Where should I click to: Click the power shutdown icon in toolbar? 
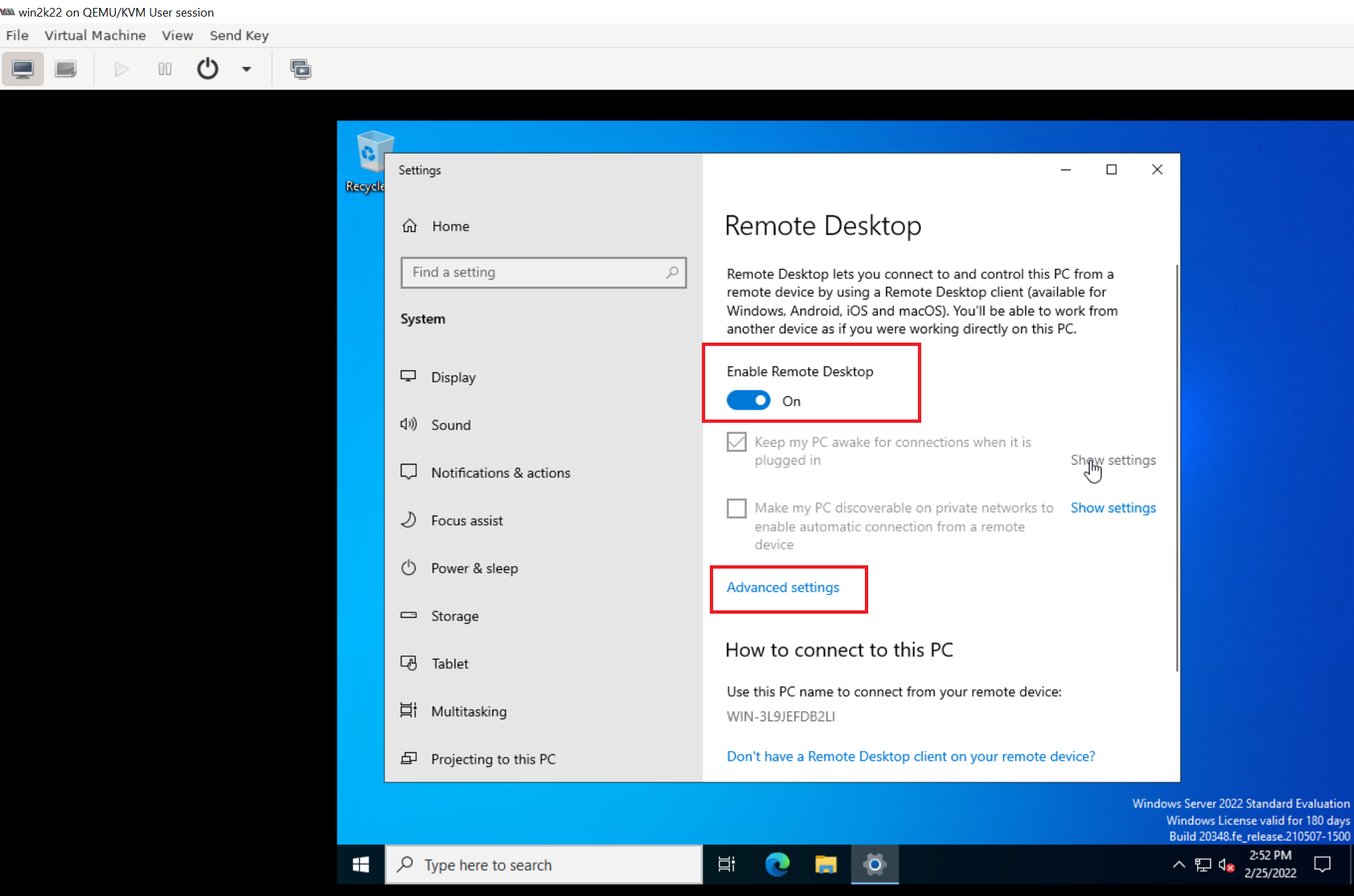[x=207, y=69]
